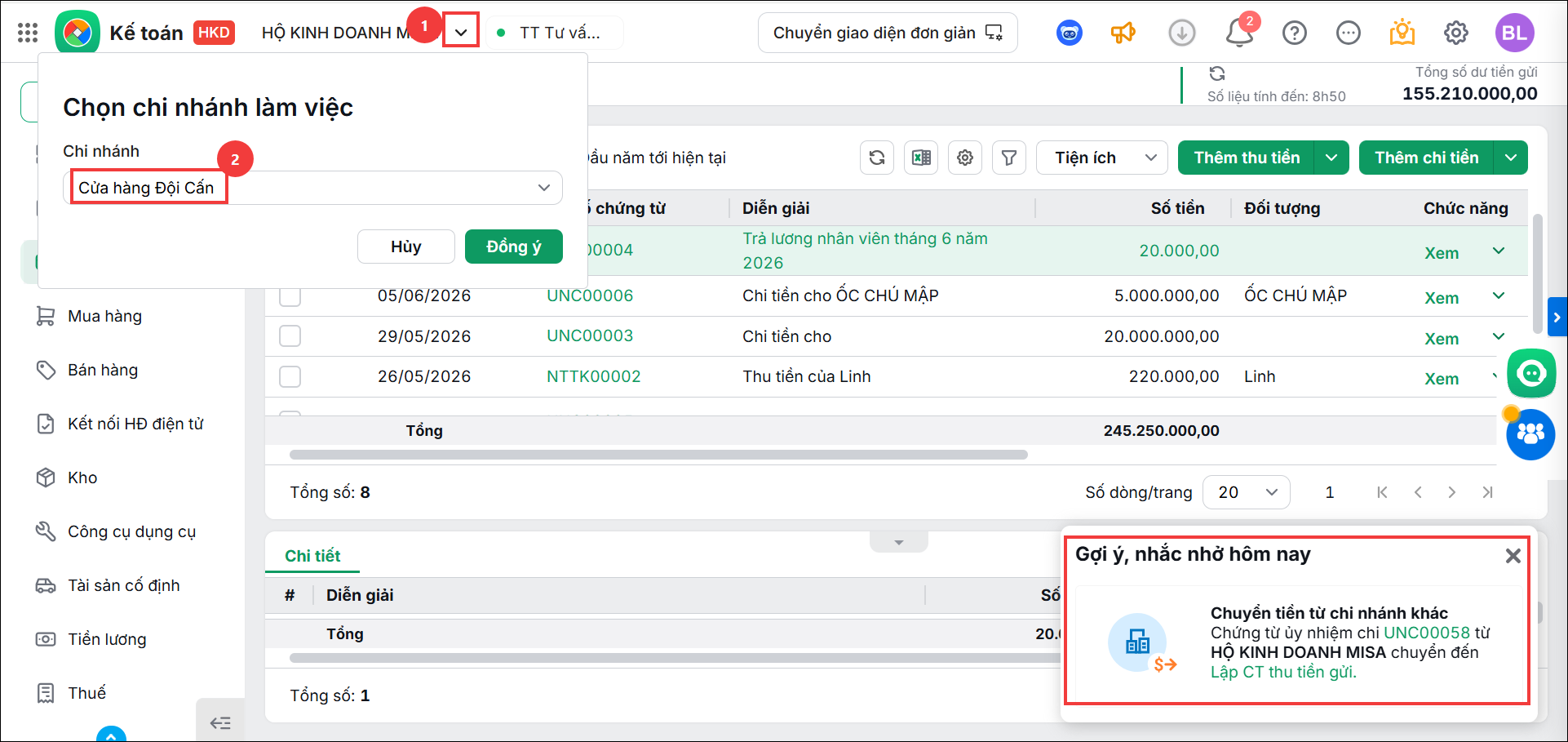The width and height of the screenshot is (1568, 742).
Task: Open the branch selector arrow beside HỘ KINH DOANH
Action: [x=461, y=33]
